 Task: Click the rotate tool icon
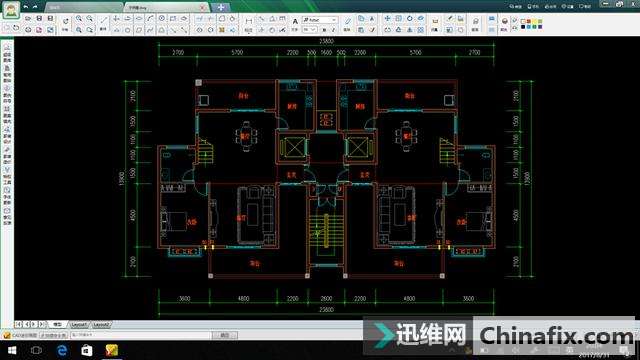click(x=409, y=18)
